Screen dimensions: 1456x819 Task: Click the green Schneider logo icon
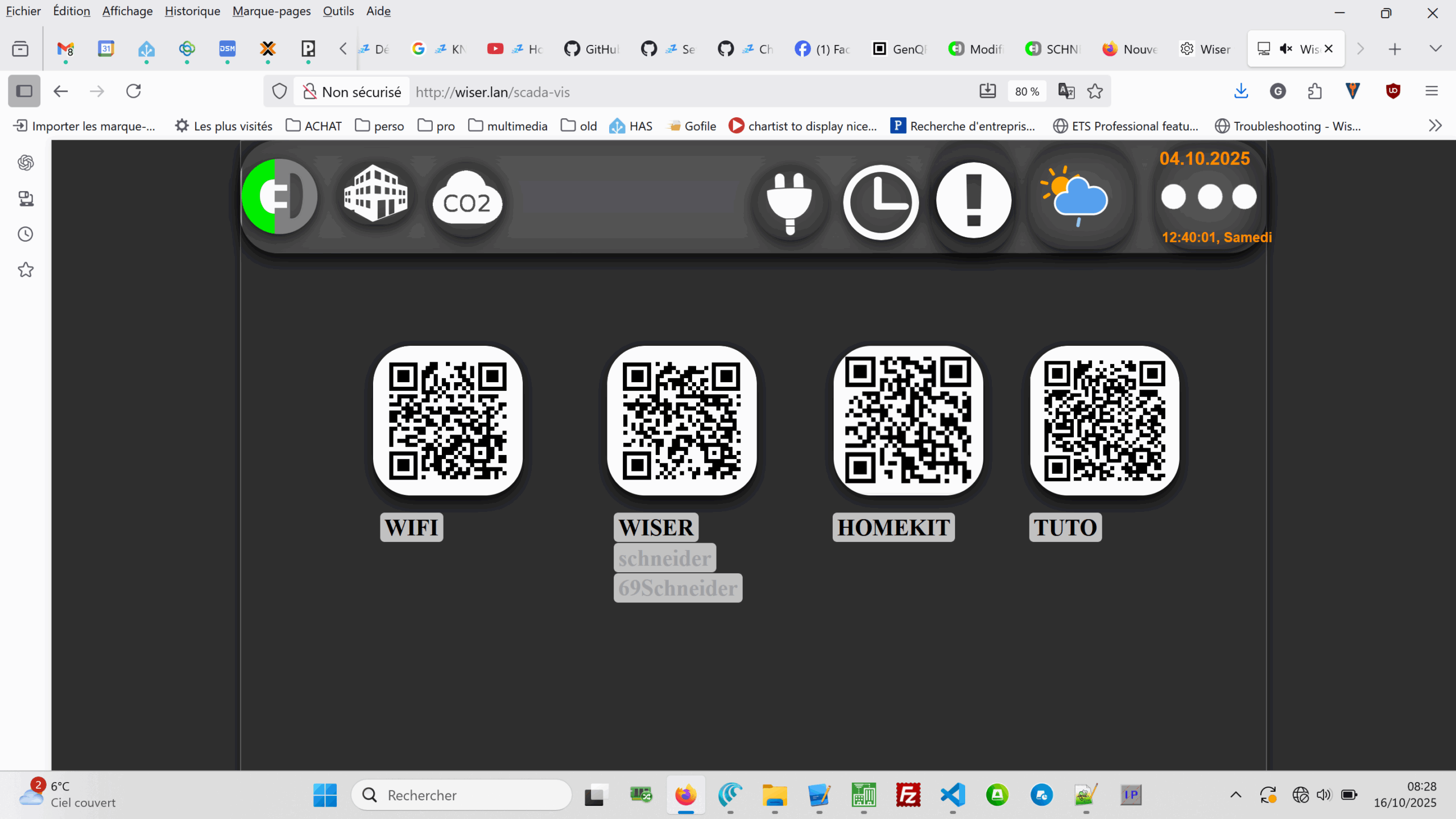[279, 196]
